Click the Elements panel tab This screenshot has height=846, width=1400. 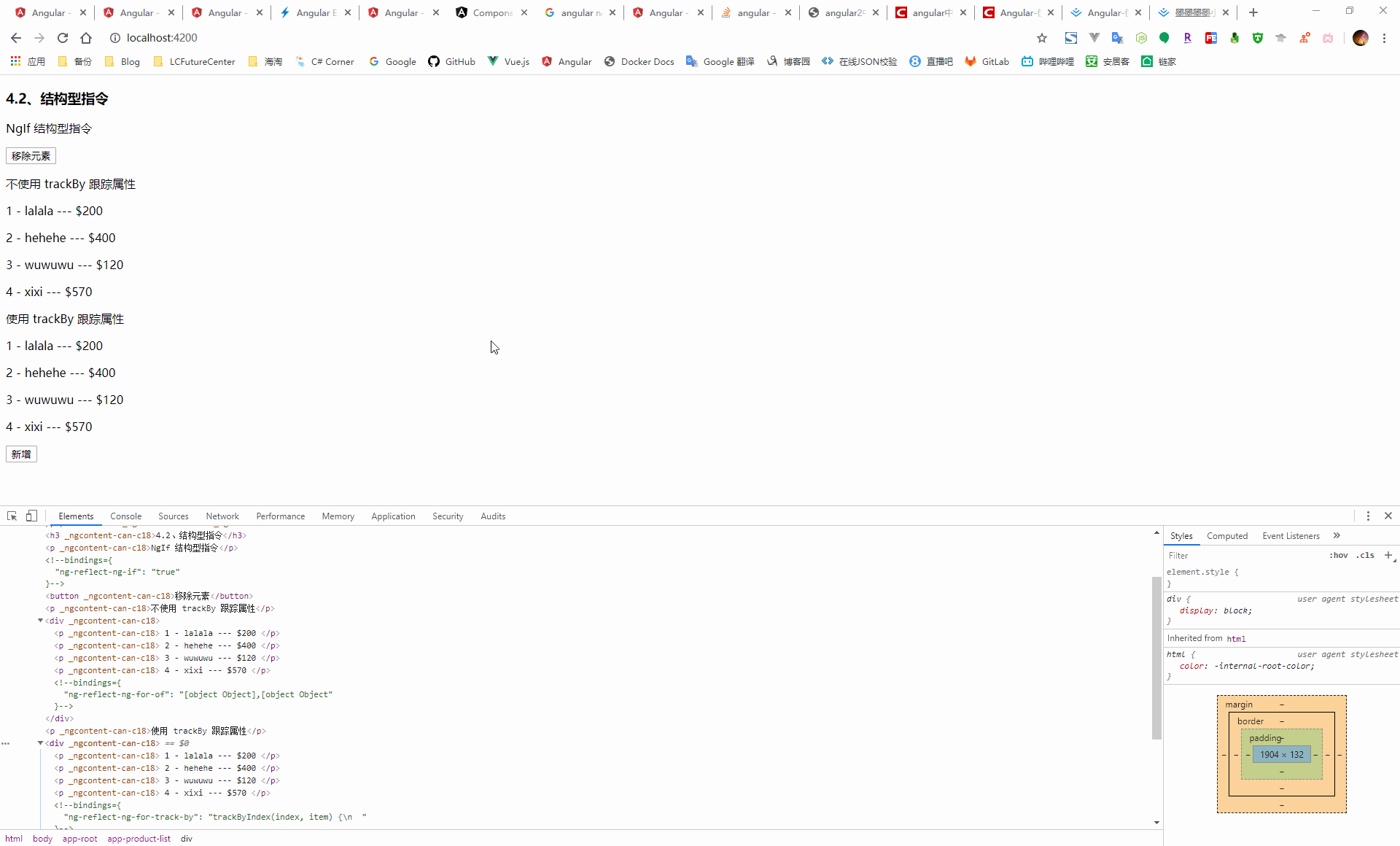(x=75, y=516)
